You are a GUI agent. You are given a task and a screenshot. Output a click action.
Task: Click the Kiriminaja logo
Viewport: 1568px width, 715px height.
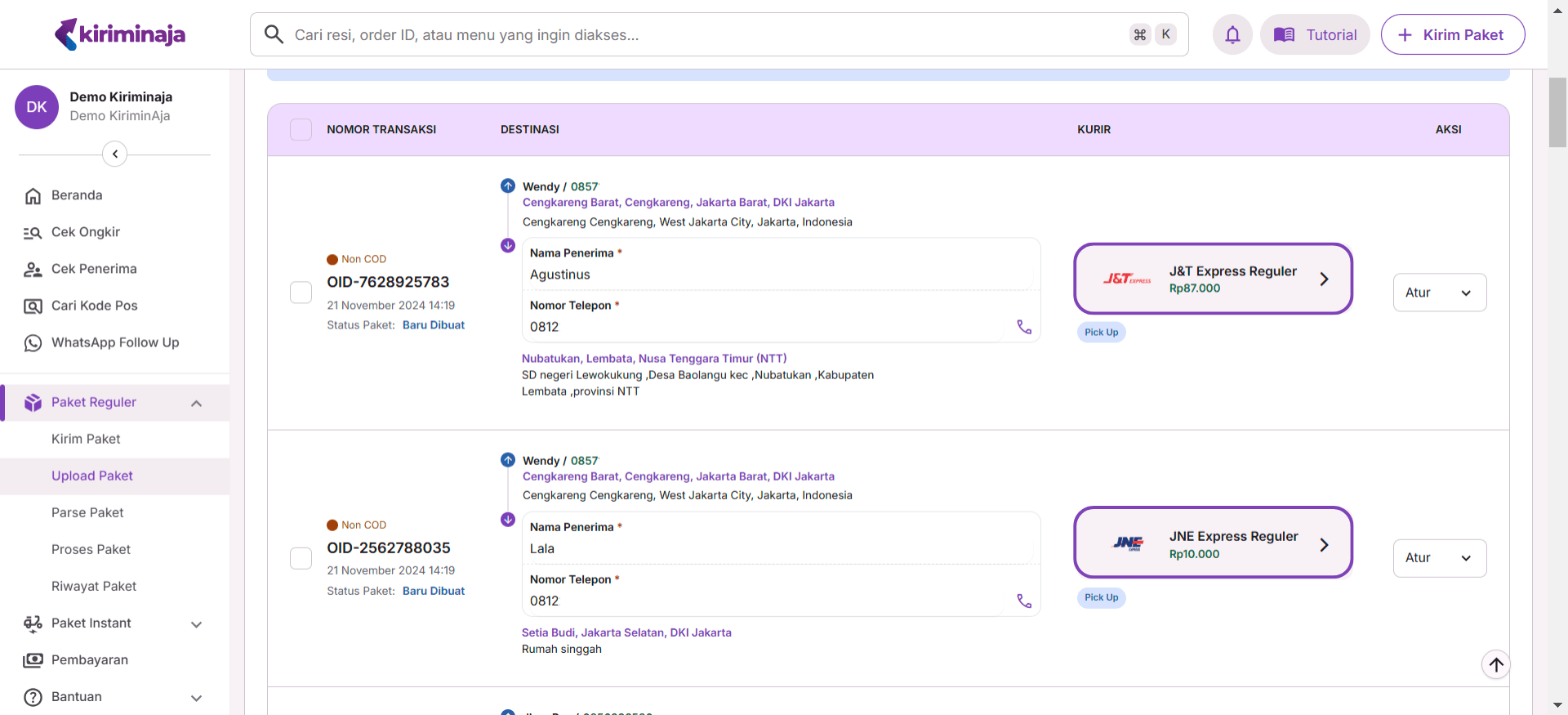click(120, 34)
